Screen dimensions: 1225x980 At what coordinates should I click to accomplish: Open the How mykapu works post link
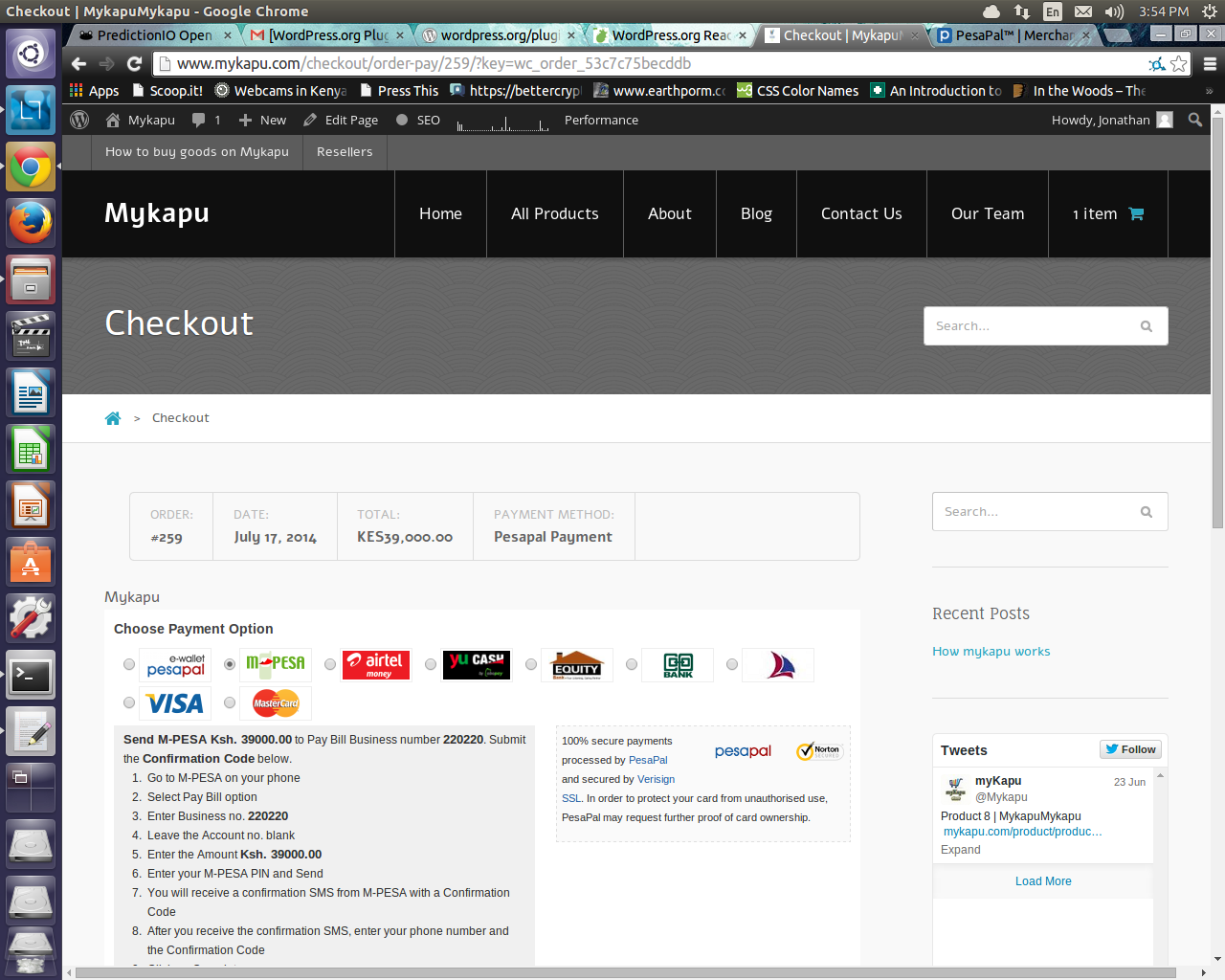(991, 652)
